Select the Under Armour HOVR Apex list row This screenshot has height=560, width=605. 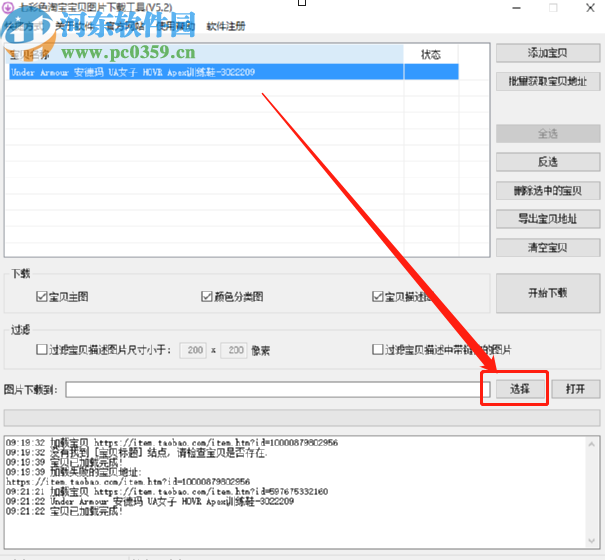(x=234, y=72)
